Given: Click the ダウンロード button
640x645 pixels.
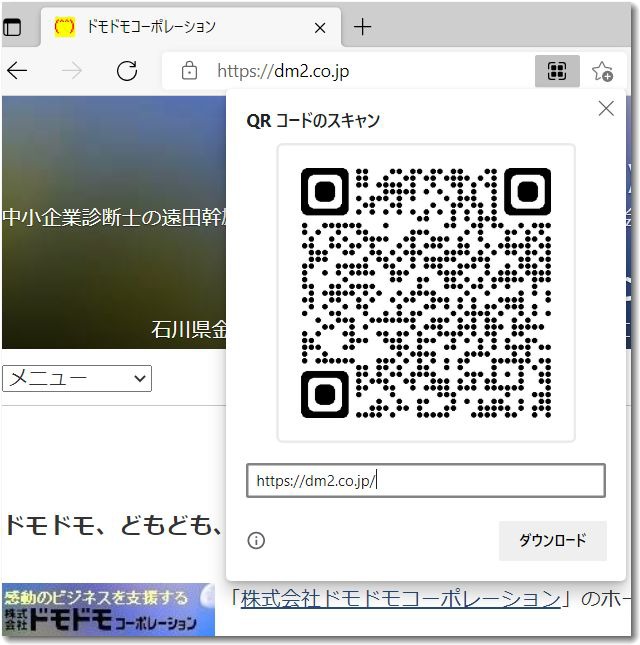Looking at the screenshot, I should (552, 541).
